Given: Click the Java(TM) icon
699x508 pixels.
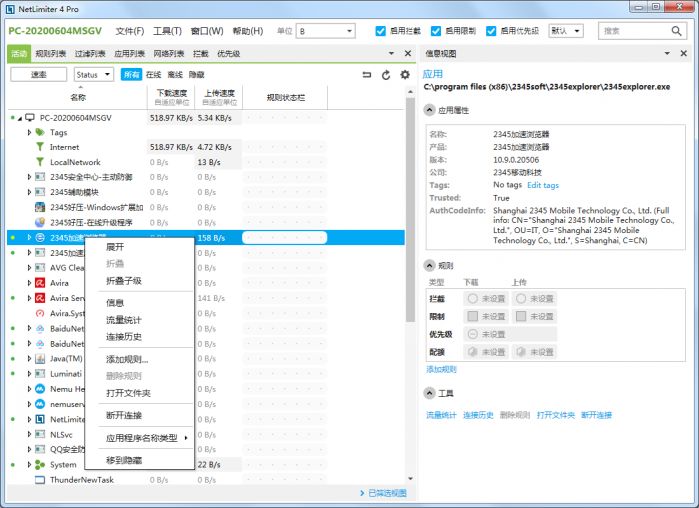Looking at the screenshot, I should [x=40, y=359].
